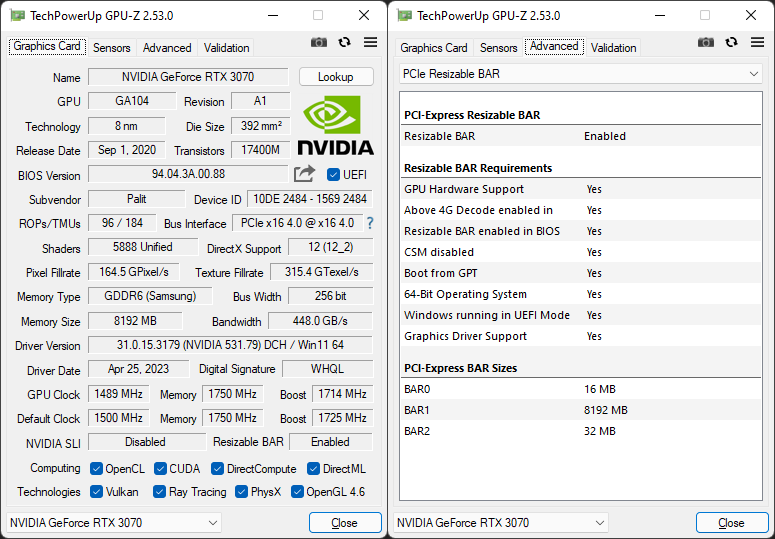Select the 64-Bit Operating System row
The height and width of the screenshot is (539, 775).
click(x=581, y=294)
